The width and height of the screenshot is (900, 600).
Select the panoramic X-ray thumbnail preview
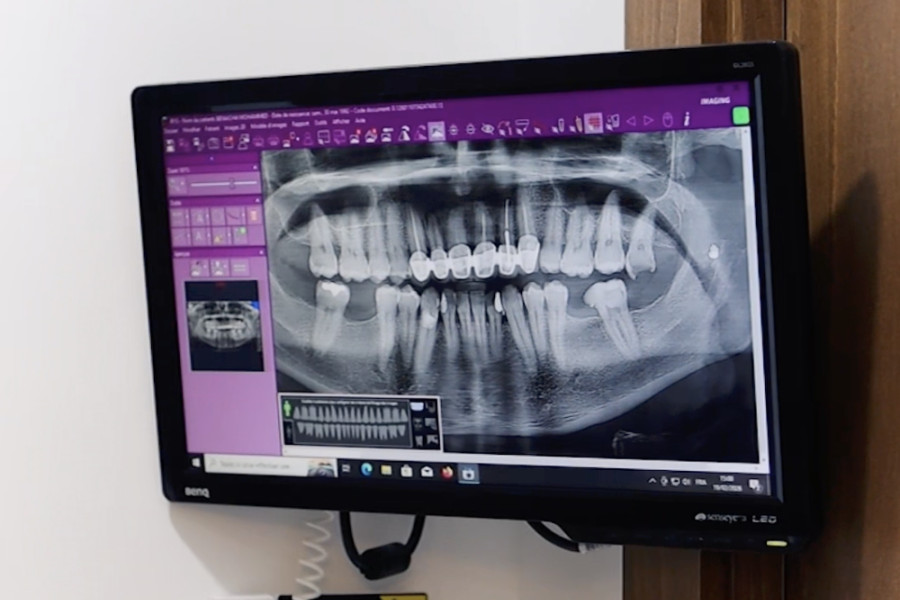[x=226, y=325]
